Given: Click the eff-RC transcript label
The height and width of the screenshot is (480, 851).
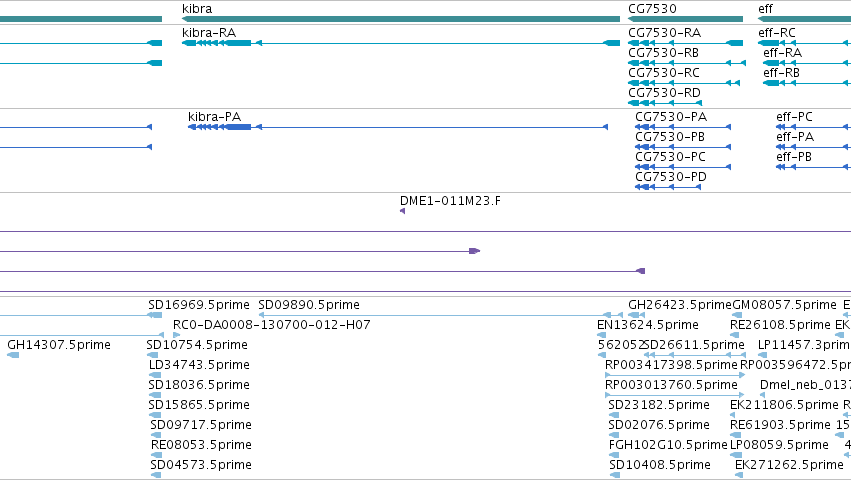Looking at the screenshot, I should (x=777, y=33).
